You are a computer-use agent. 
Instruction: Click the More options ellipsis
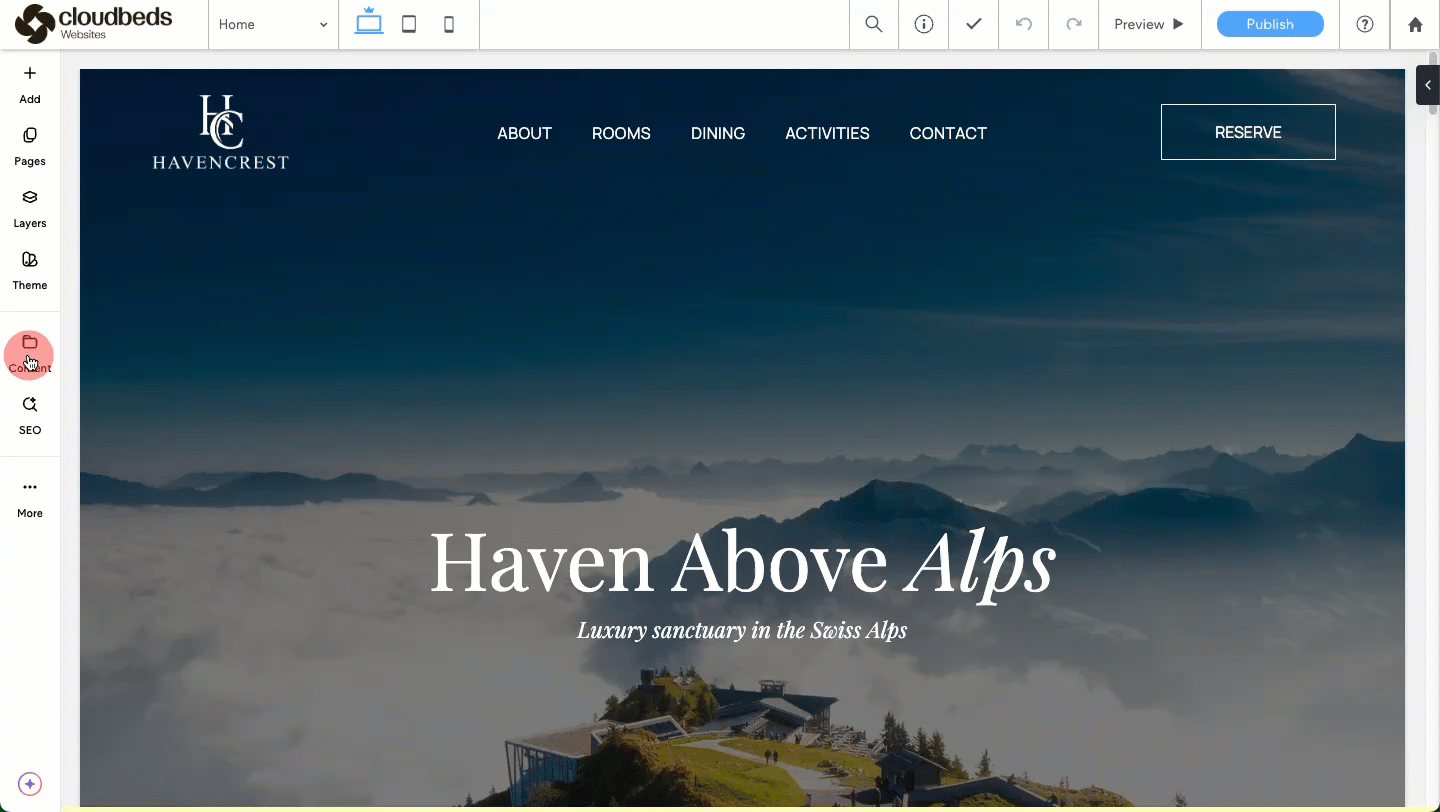pyautogui.click(x=30, y=498)
